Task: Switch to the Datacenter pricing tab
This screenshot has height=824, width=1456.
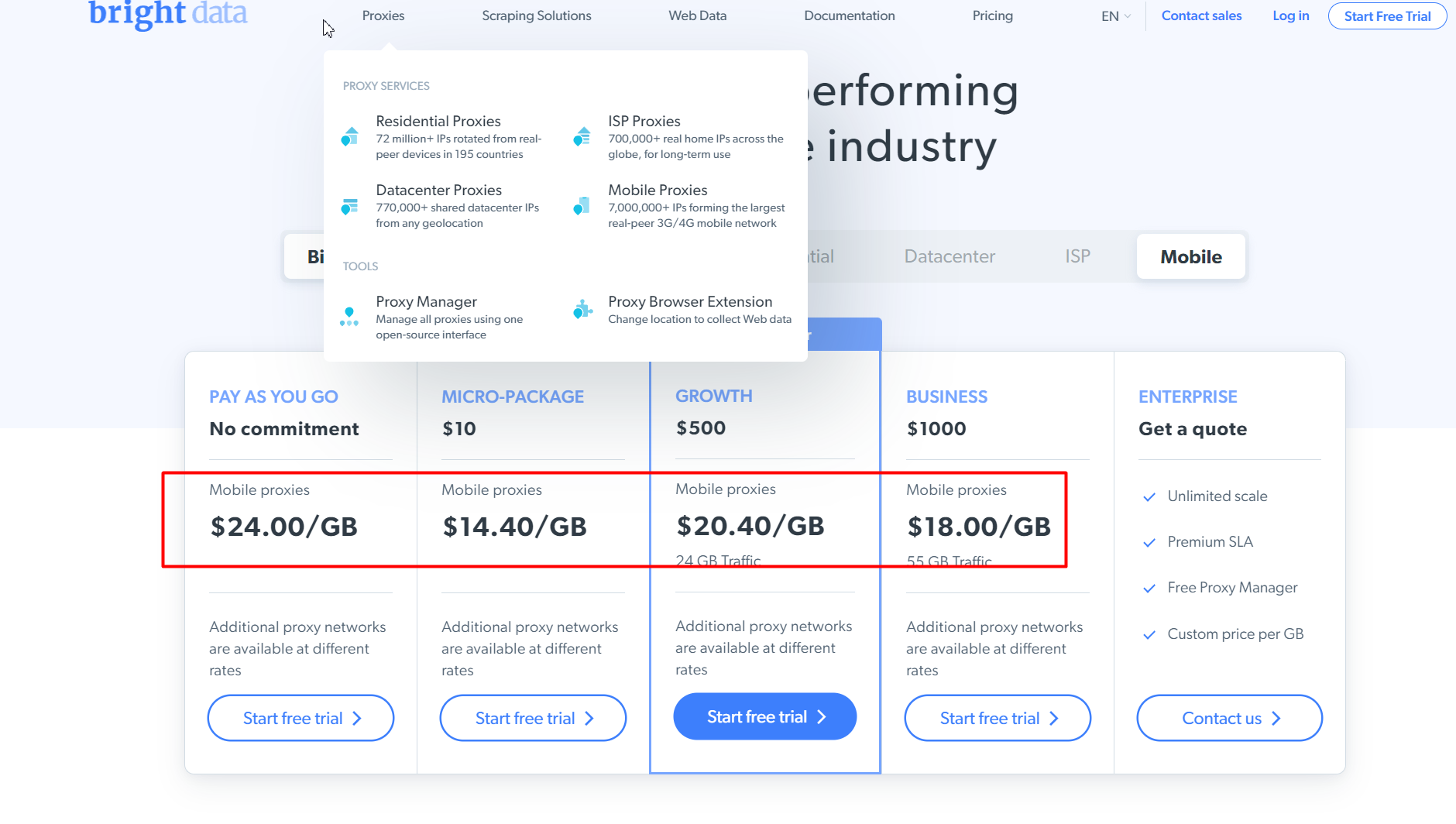Action: click(949, 256)
